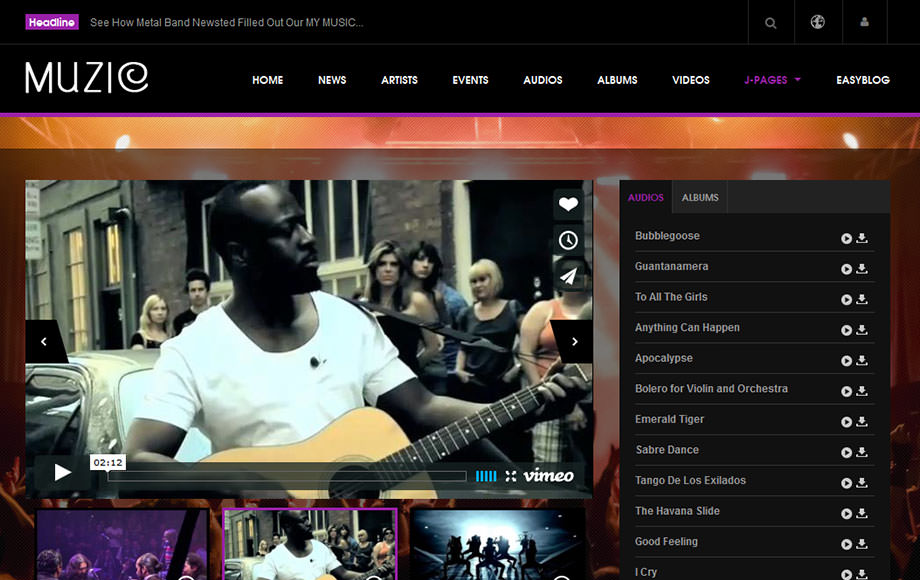Play the Bubblegoose audio track
Image resolution: width=920 pixels, height=580 pixels.
click(846, 239)
